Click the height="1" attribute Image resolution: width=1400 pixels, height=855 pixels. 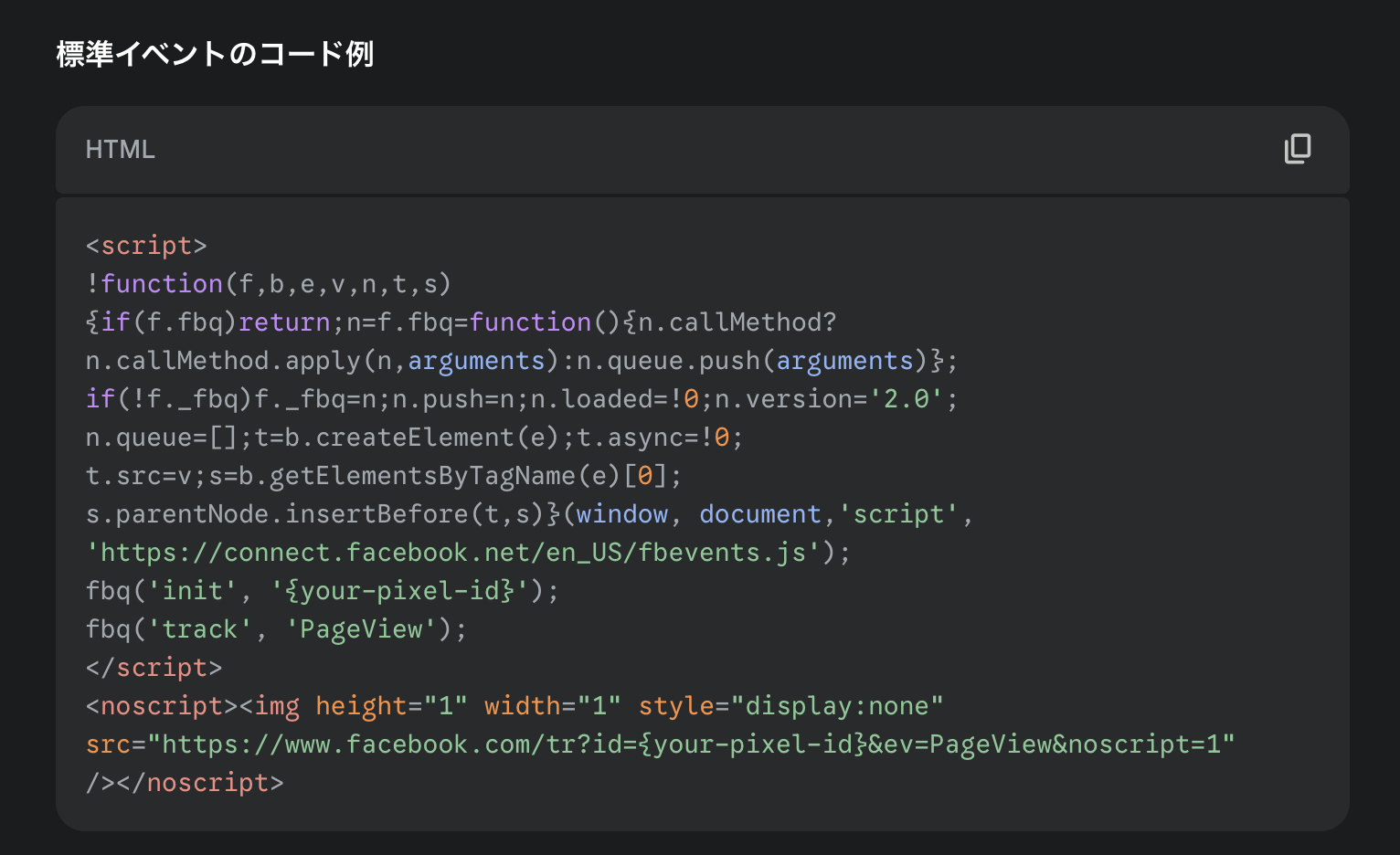pyautogui.click(x=391, y=706)
